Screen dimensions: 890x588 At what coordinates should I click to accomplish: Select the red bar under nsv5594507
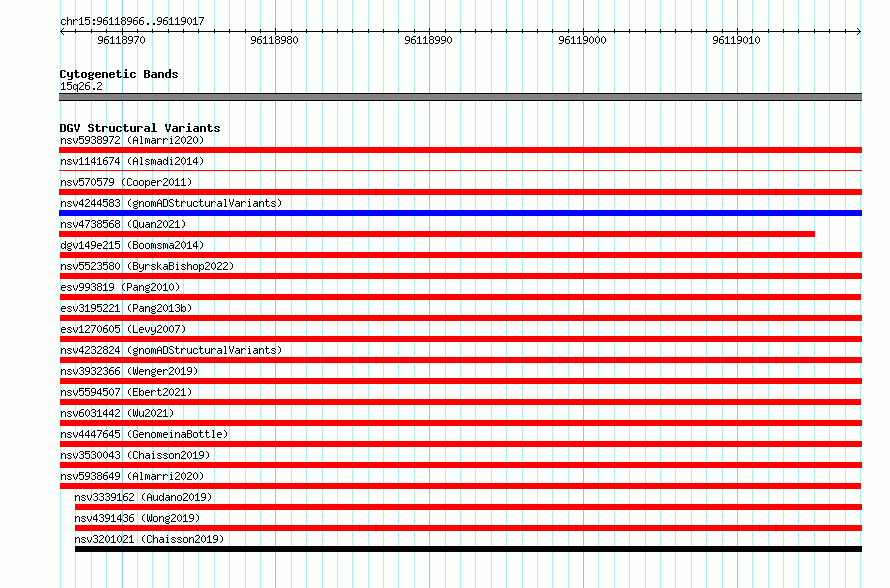pyautogui.click(x=460, y=402)
